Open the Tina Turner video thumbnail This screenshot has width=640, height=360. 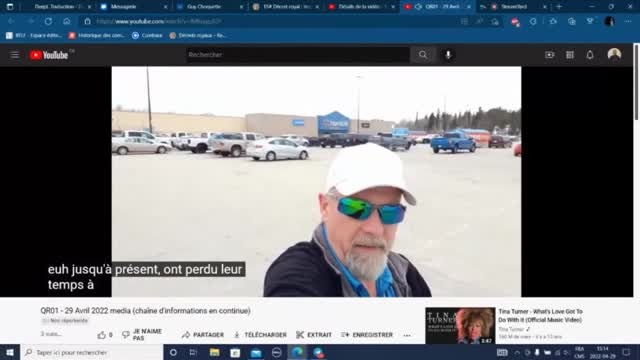pos(460,326)
